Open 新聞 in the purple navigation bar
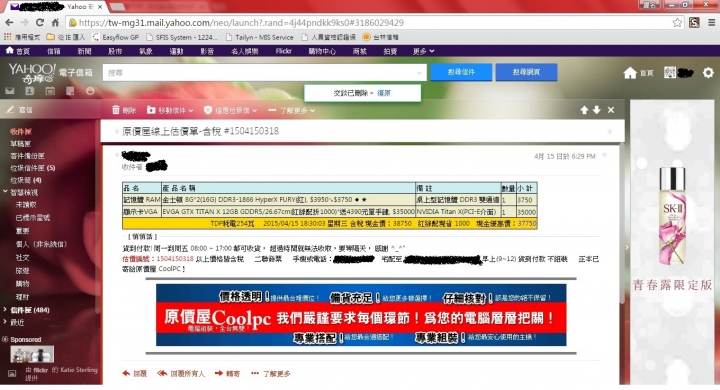Screen dimensions: 720x390 (x=84, y=51)
